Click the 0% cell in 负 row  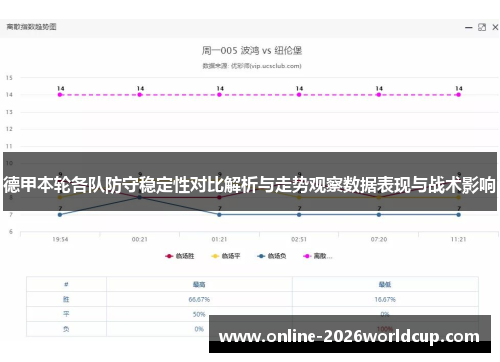coord(199,329)
